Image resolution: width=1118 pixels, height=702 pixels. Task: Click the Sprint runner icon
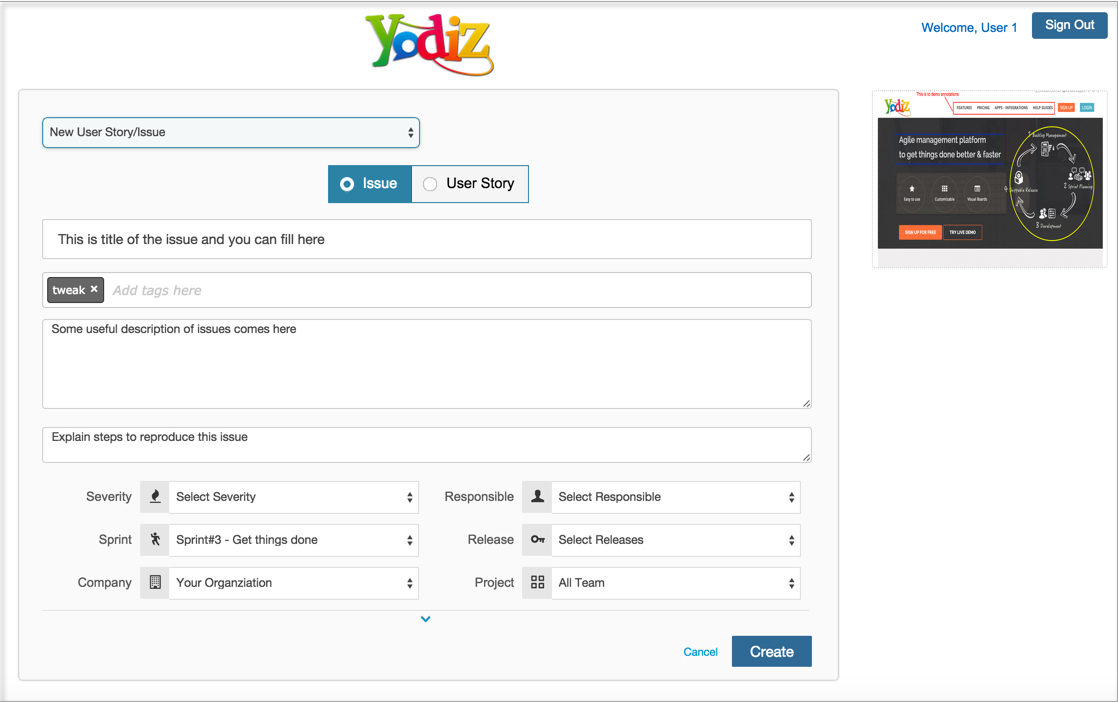155,540
